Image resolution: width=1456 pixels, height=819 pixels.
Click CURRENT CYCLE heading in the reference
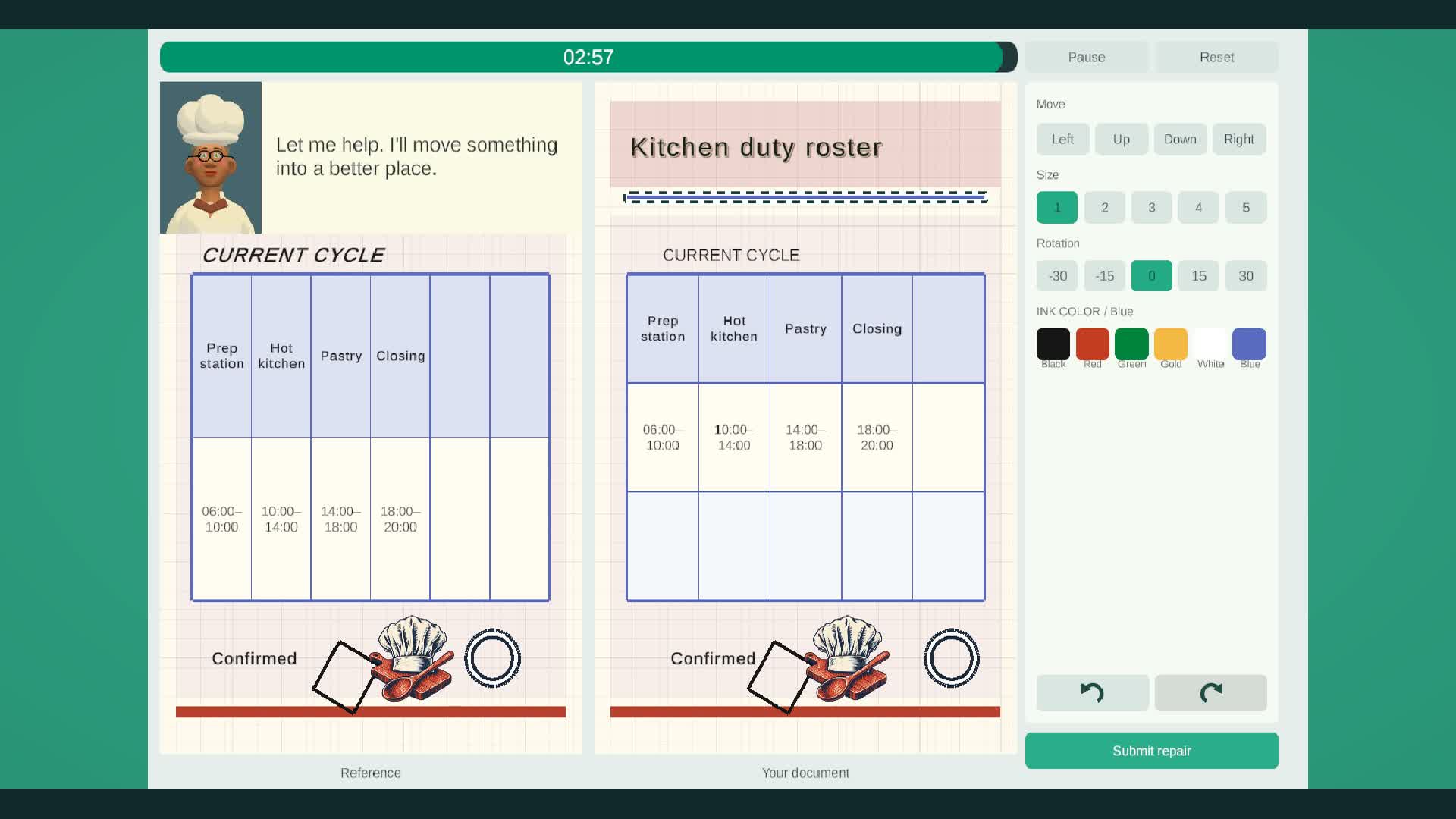293,256
